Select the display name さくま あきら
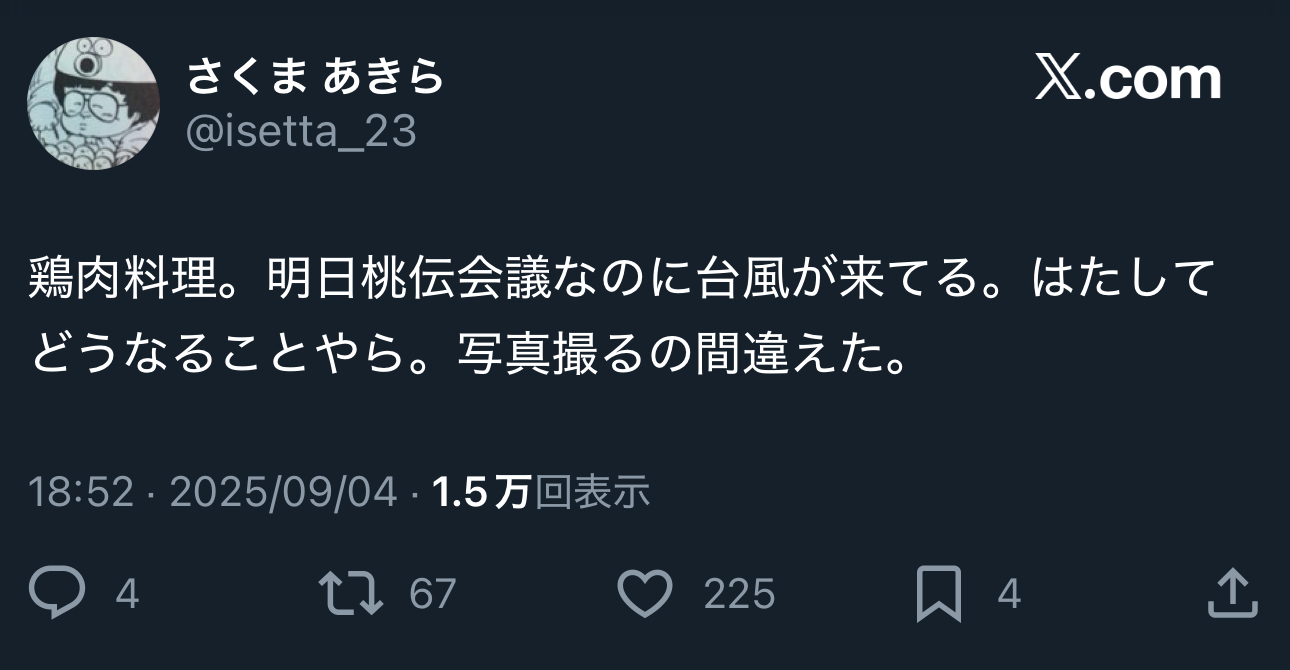 pyautogui.click(x=315, y=77)
